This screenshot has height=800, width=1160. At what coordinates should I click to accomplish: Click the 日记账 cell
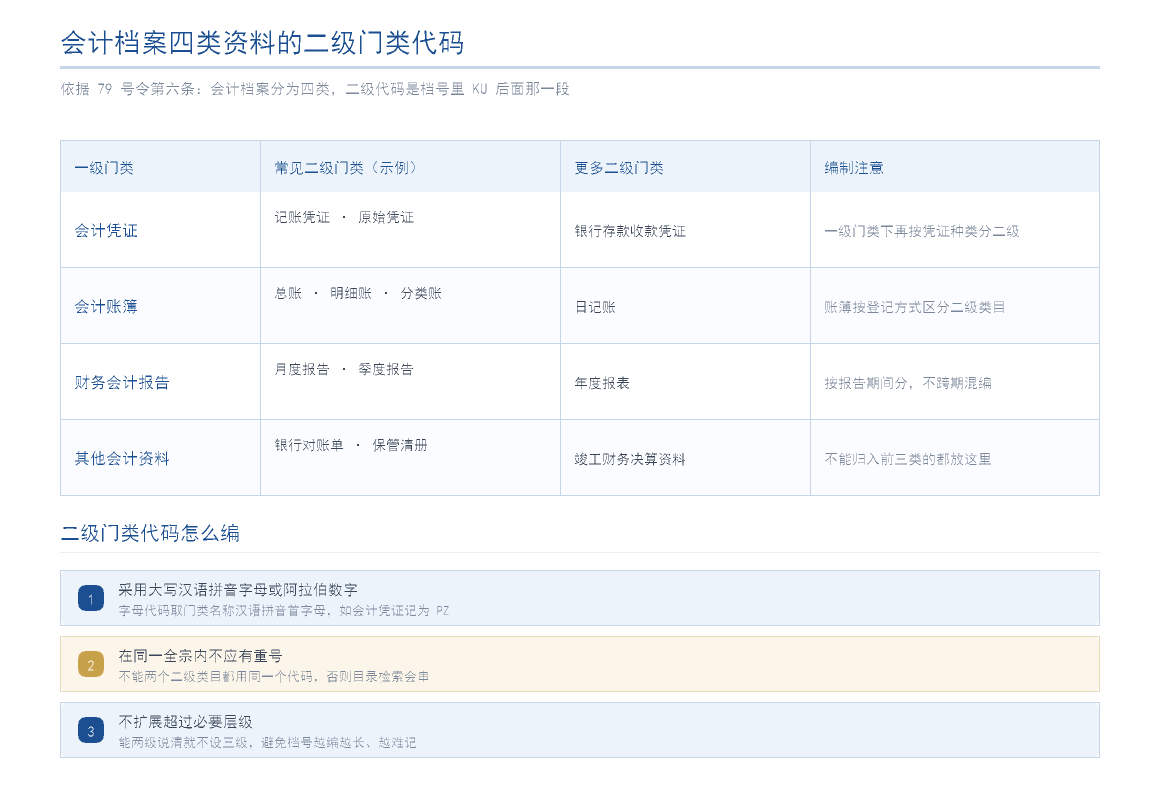(x=595, y=307)
